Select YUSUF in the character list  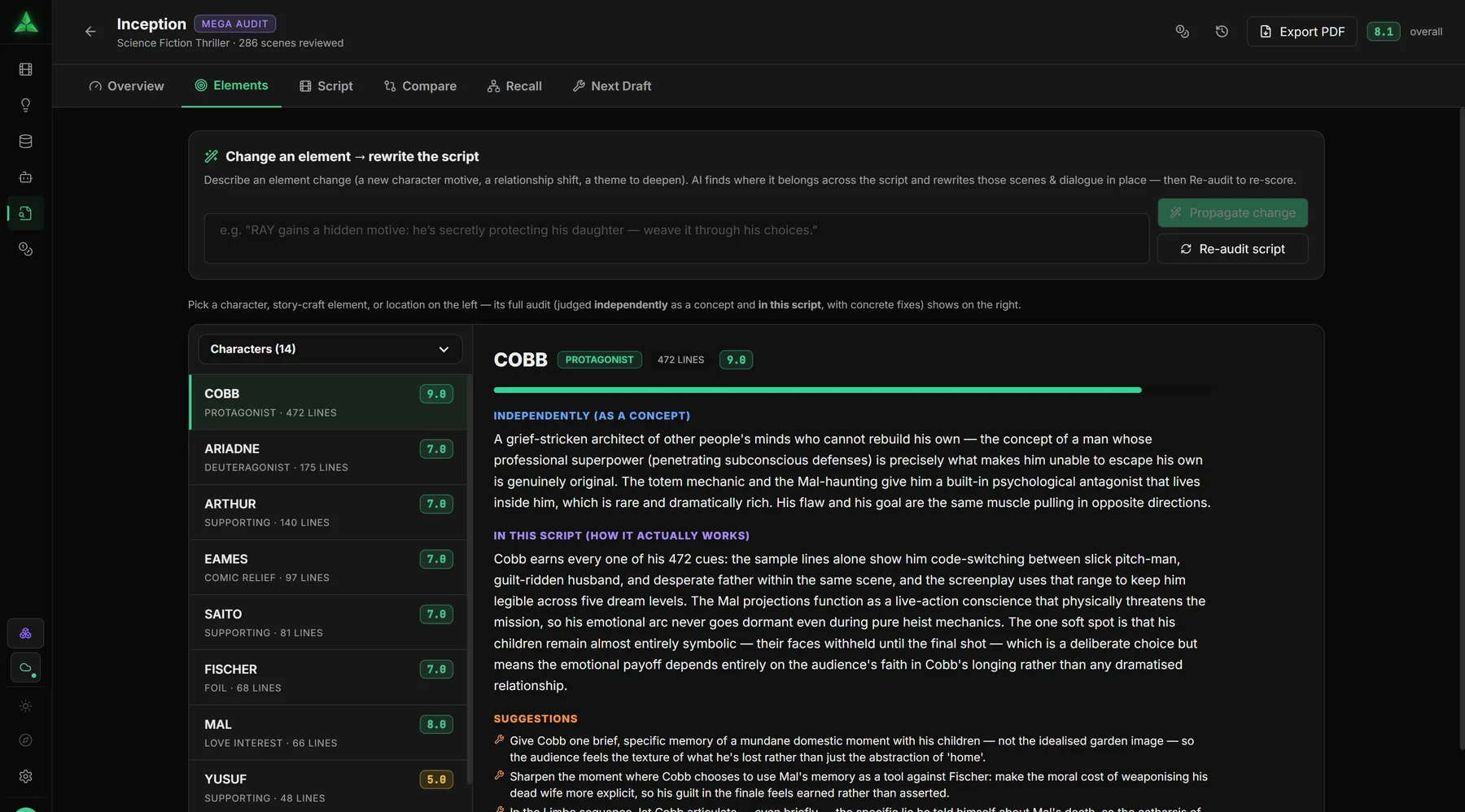point(329,787)
